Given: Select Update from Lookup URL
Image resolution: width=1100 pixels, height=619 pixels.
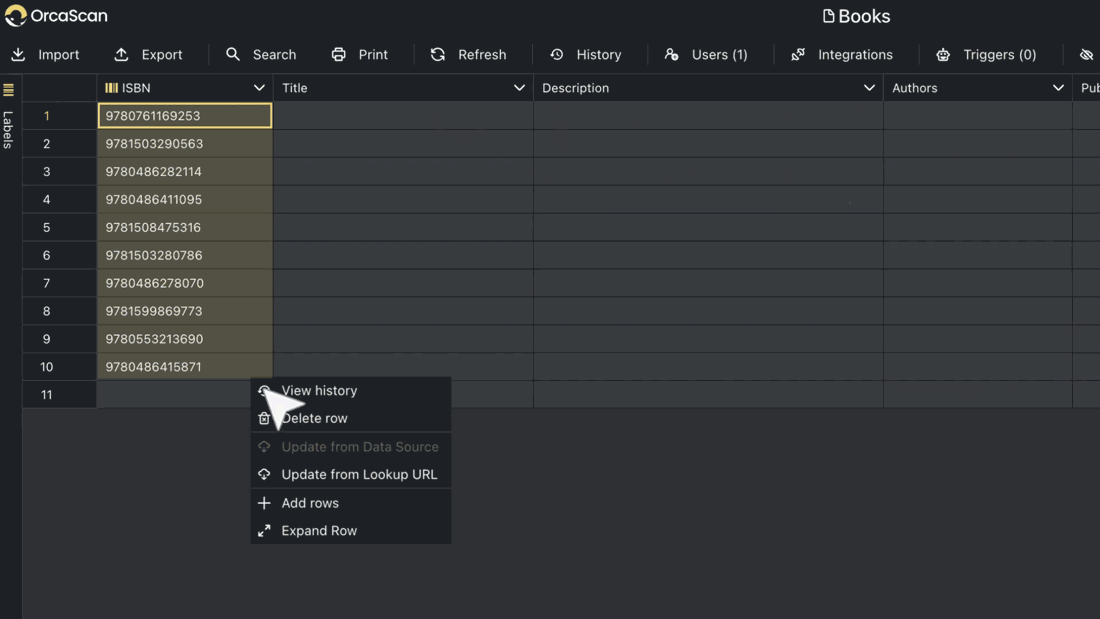Looking at the screenshot, I should (x=359, y=474).
